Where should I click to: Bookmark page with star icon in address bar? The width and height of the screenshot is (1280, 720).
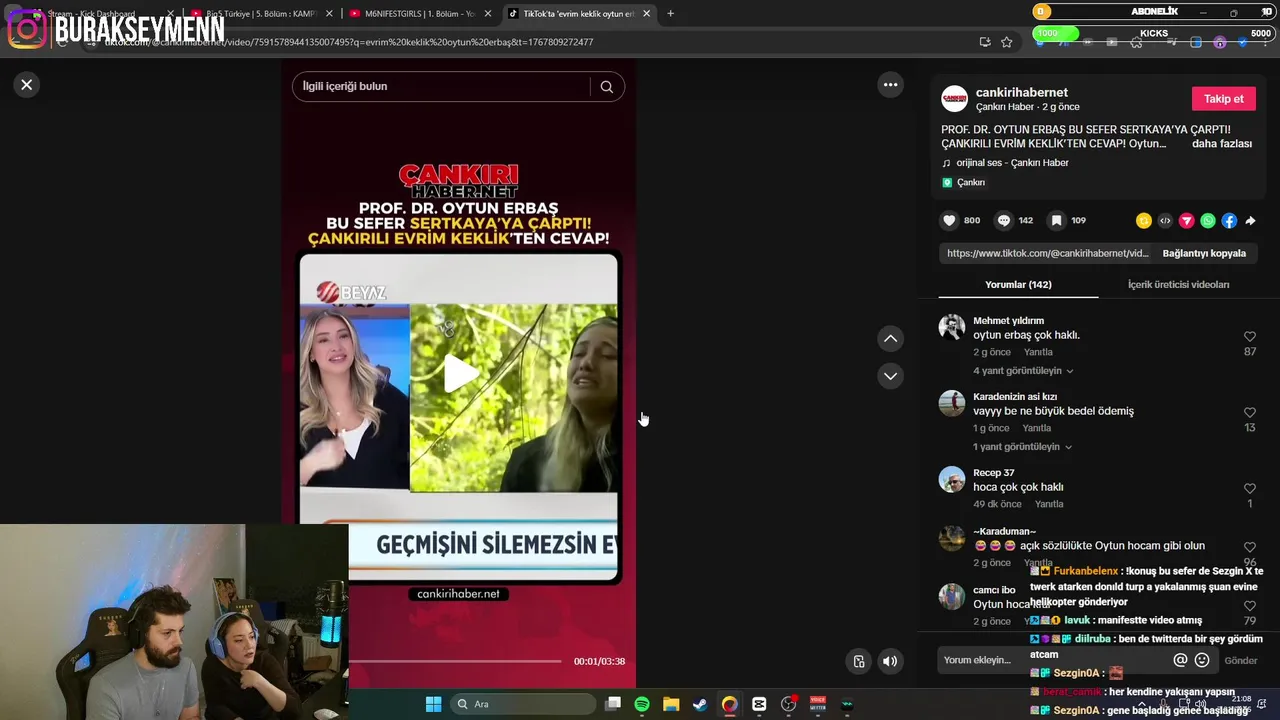click(x=1007, y=42)
